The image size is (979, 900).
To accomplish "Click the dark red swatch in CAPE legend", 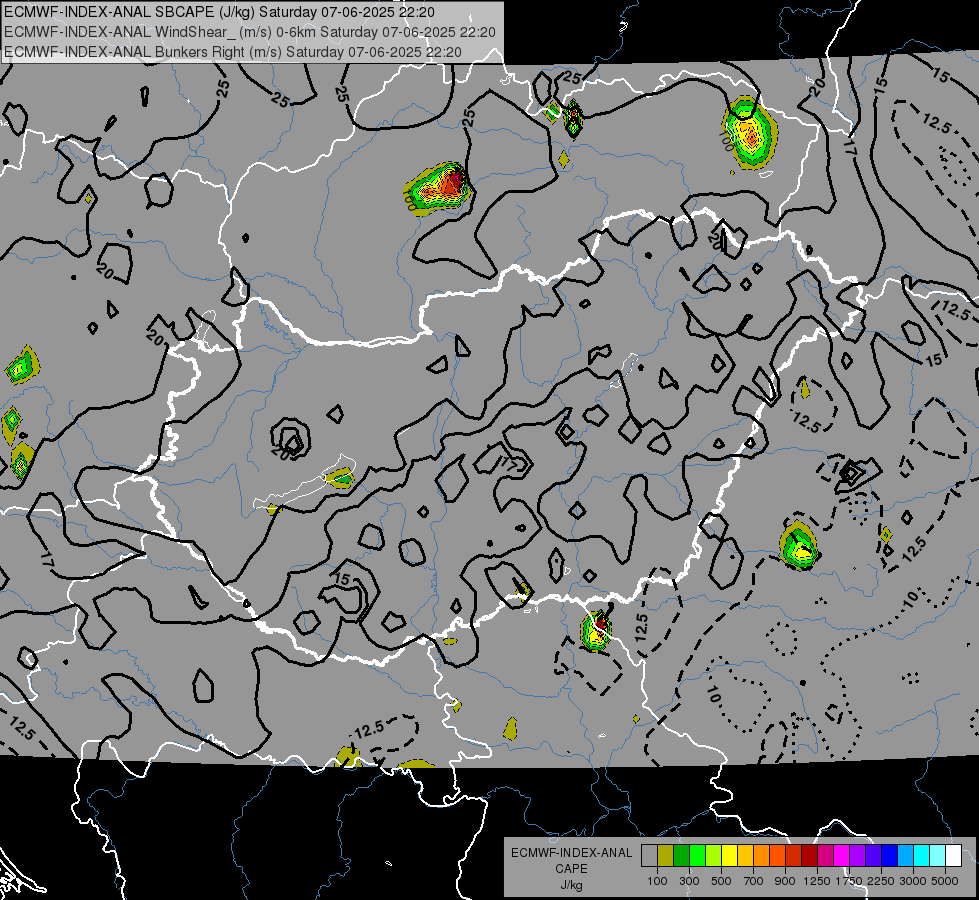I will [x=810, y=856].
